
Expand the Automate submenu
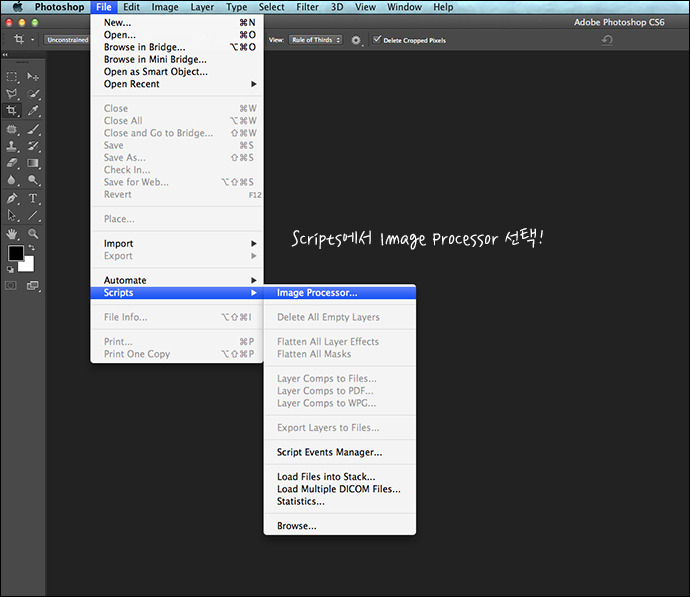click(177, 280)
